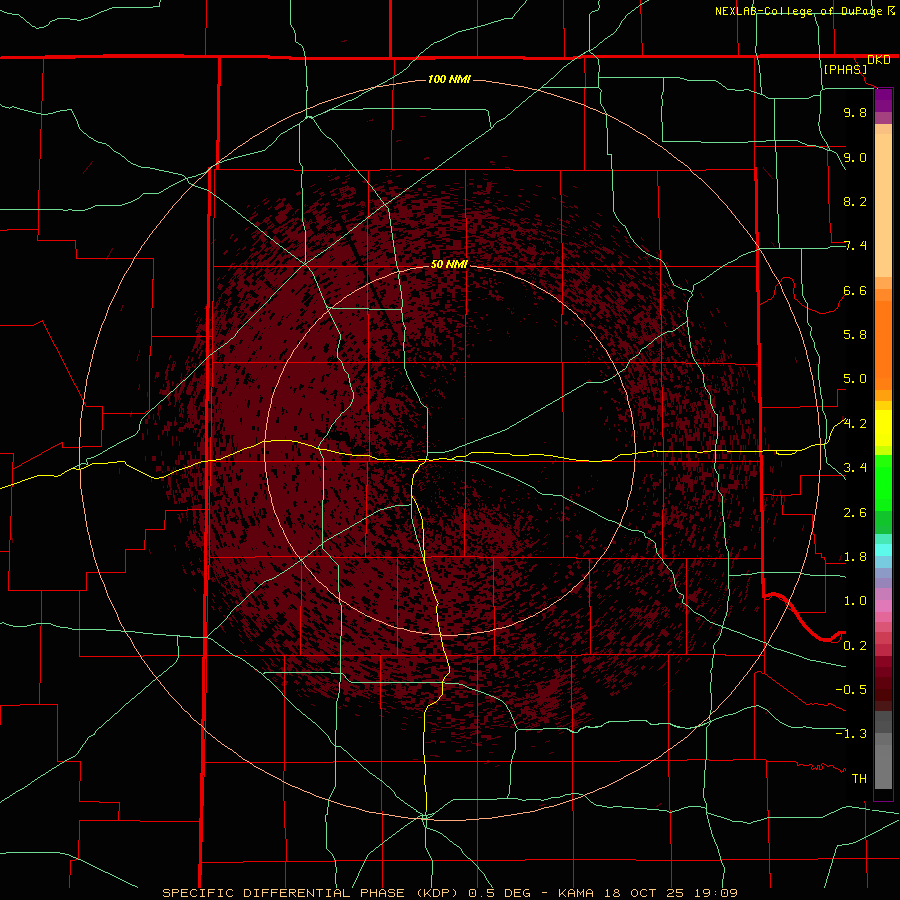This screenshot has height=900, width=900.
Task: Click the KDP product caption at bottom
Action: 449,893
